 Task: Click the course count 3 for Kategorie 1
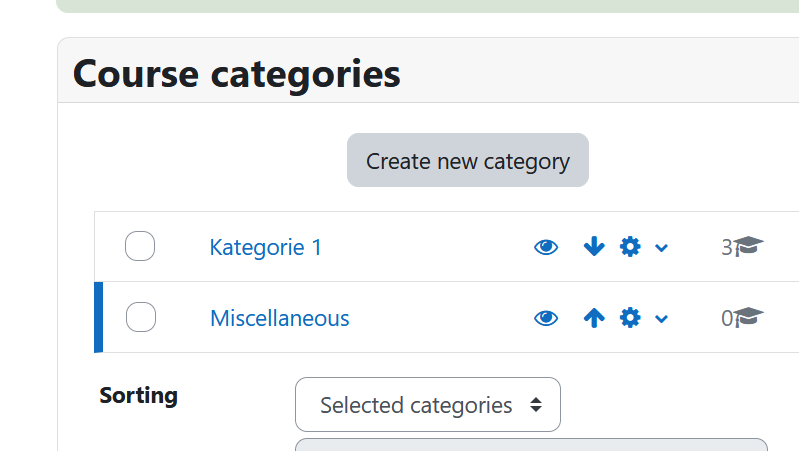pyautogui.click(x=727, y=248)
